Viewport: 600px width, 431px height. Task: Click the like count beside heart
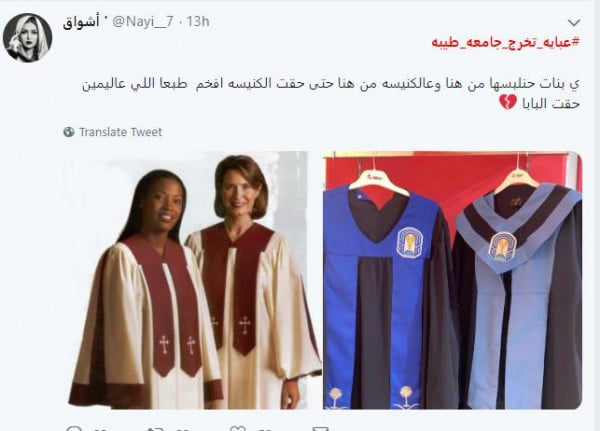click(x=263, y=429)
